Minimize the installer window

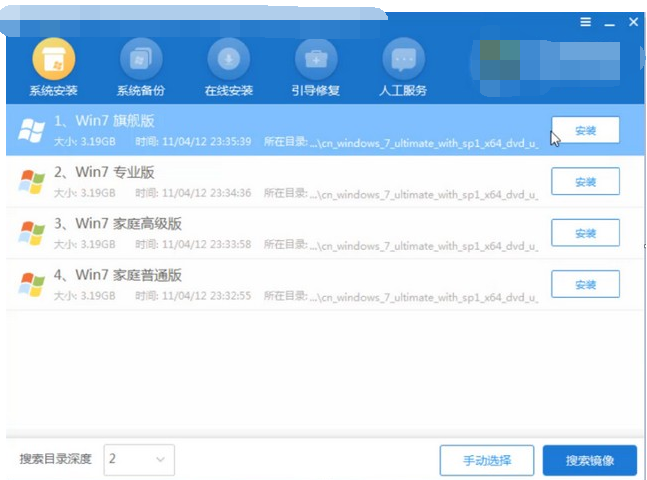tap(609, 25)
